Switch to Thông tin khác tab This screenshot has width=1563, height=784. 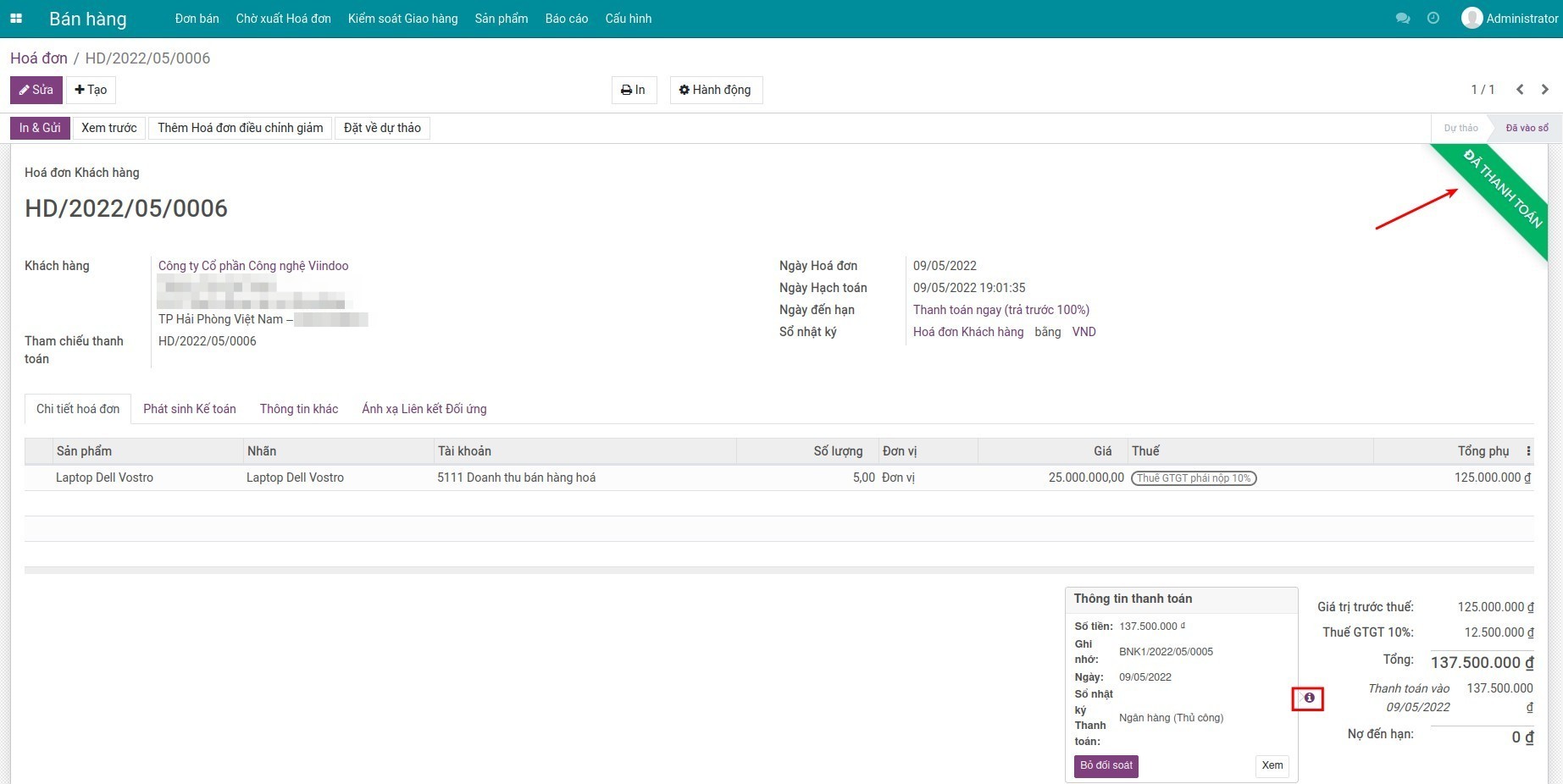tap(299, 409)
